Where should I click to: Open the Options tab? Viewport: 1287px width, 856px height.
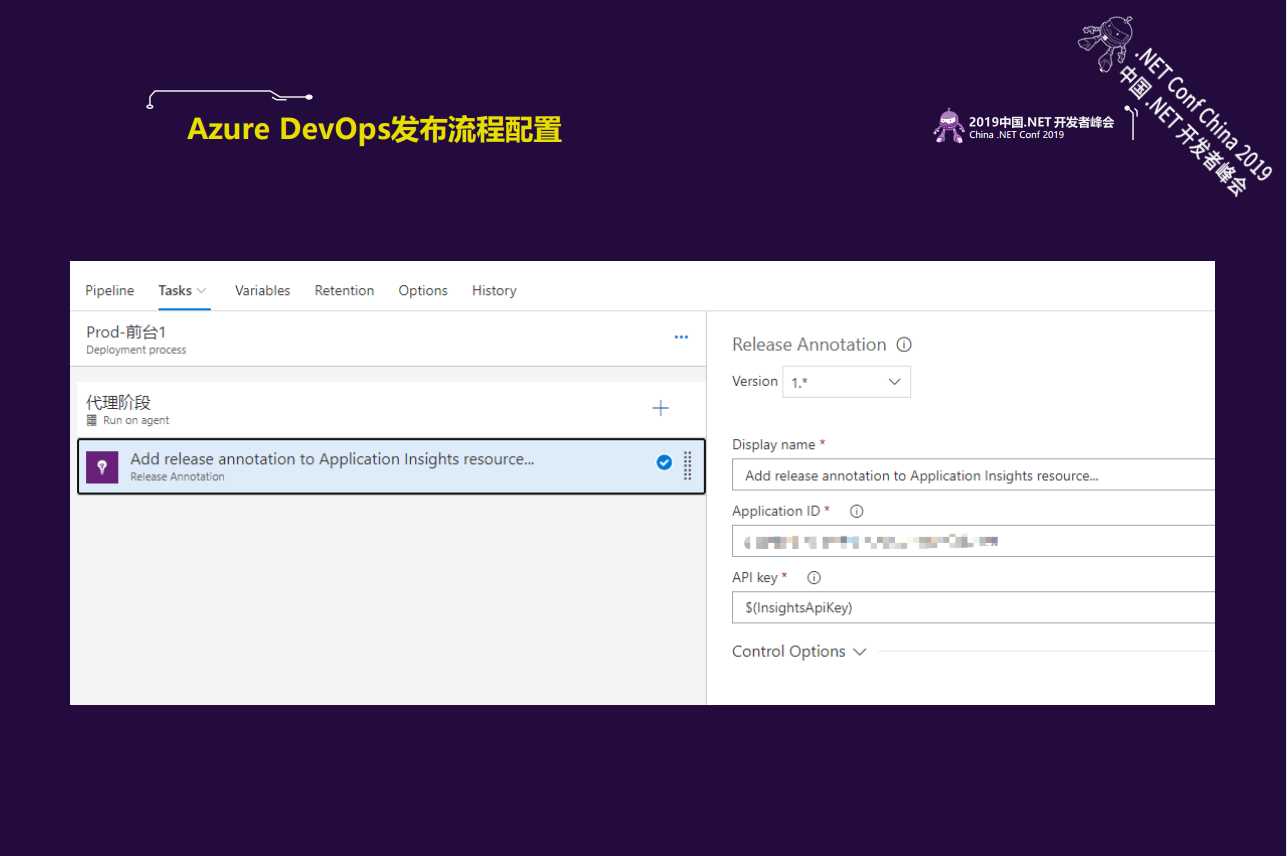click(x=423, y=290)
